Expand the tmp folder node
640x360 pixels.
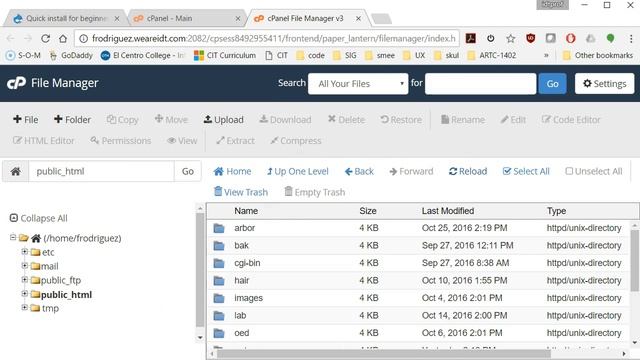24,307
